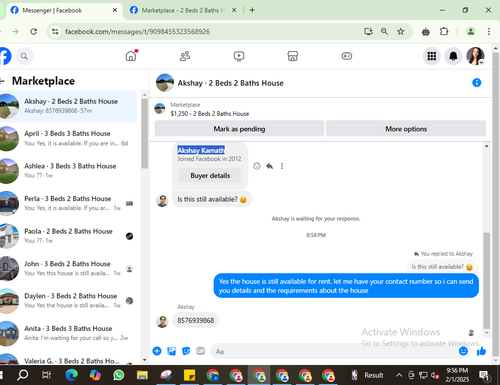Click the zoom magnifier in address bar

384,32
